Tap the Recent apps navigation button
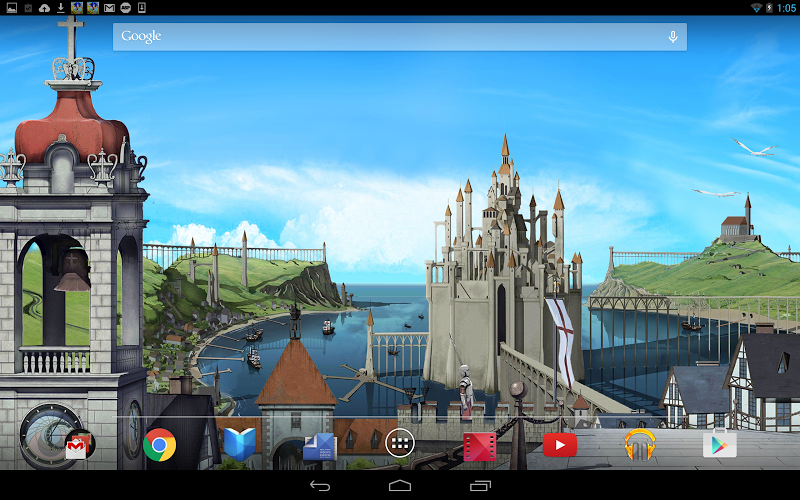Viewport: 800px width, 500px height. 480,486
